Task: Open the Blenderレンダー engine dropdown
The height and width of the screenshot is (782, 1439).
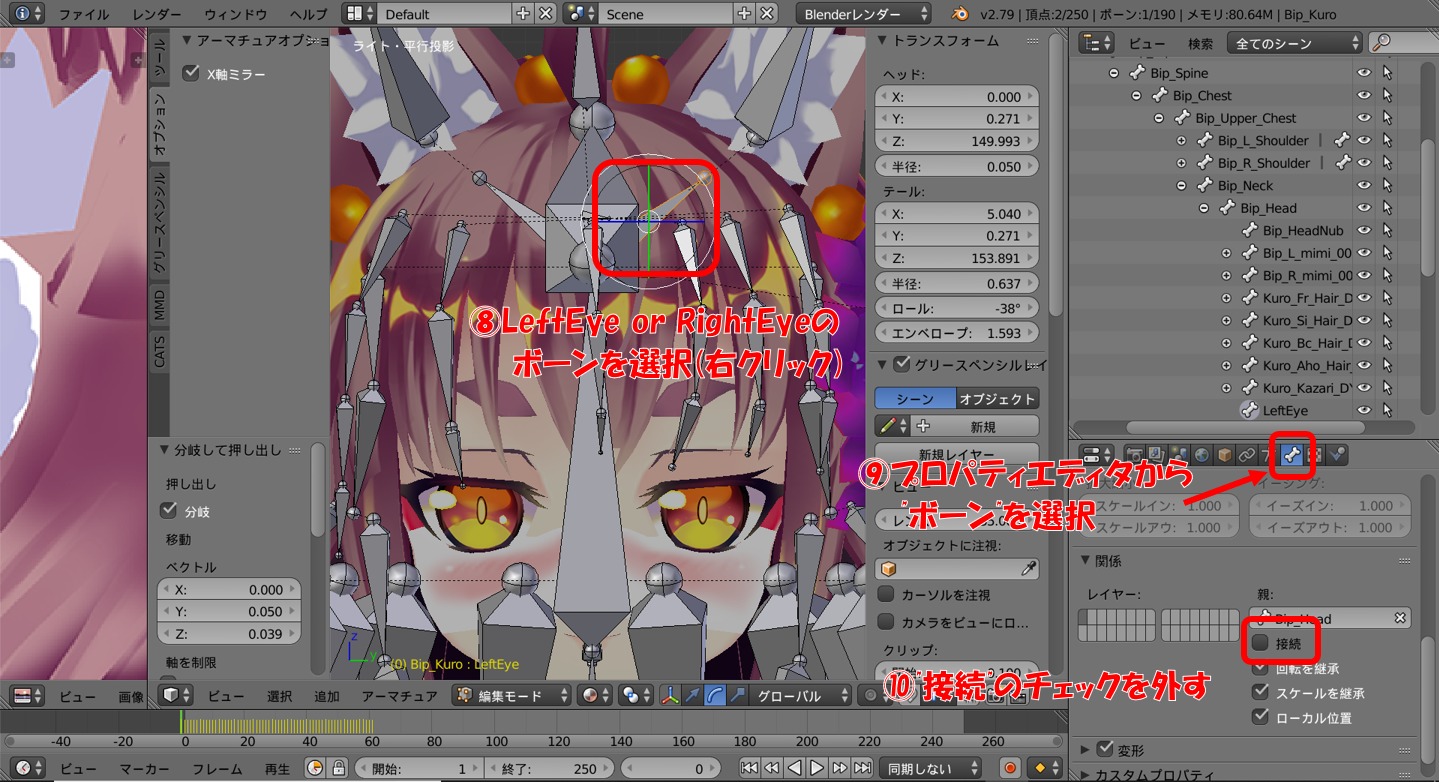Action: pyautogui.click(x=865, y=14)
